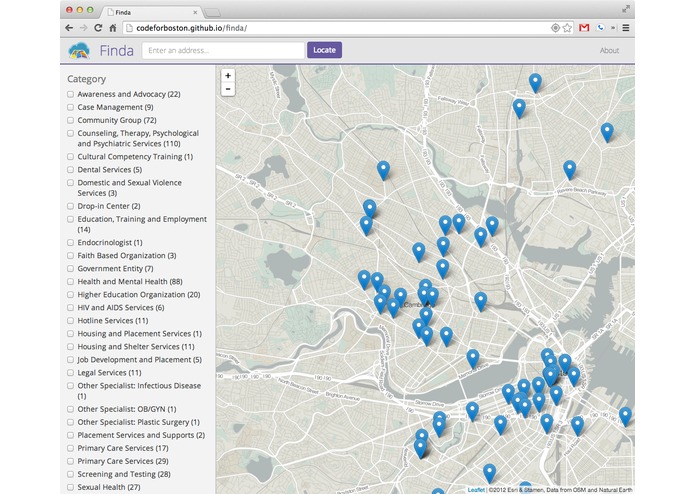
Task: Go to the browser home page icon
Action: pyautogui.click(x=113, y=28)
